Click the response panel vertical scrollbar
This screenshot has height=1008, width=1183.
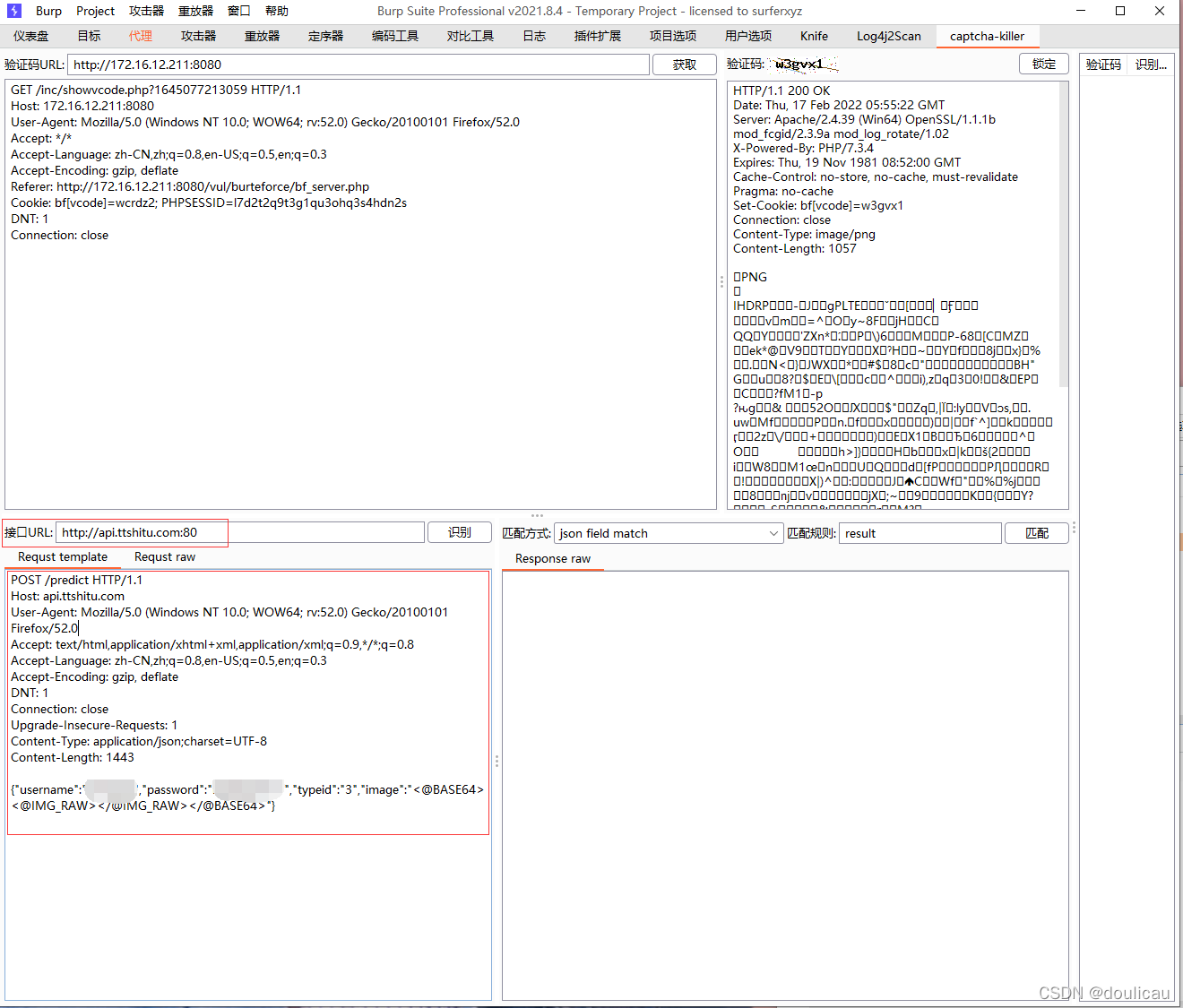click(x=1064, y=235)
